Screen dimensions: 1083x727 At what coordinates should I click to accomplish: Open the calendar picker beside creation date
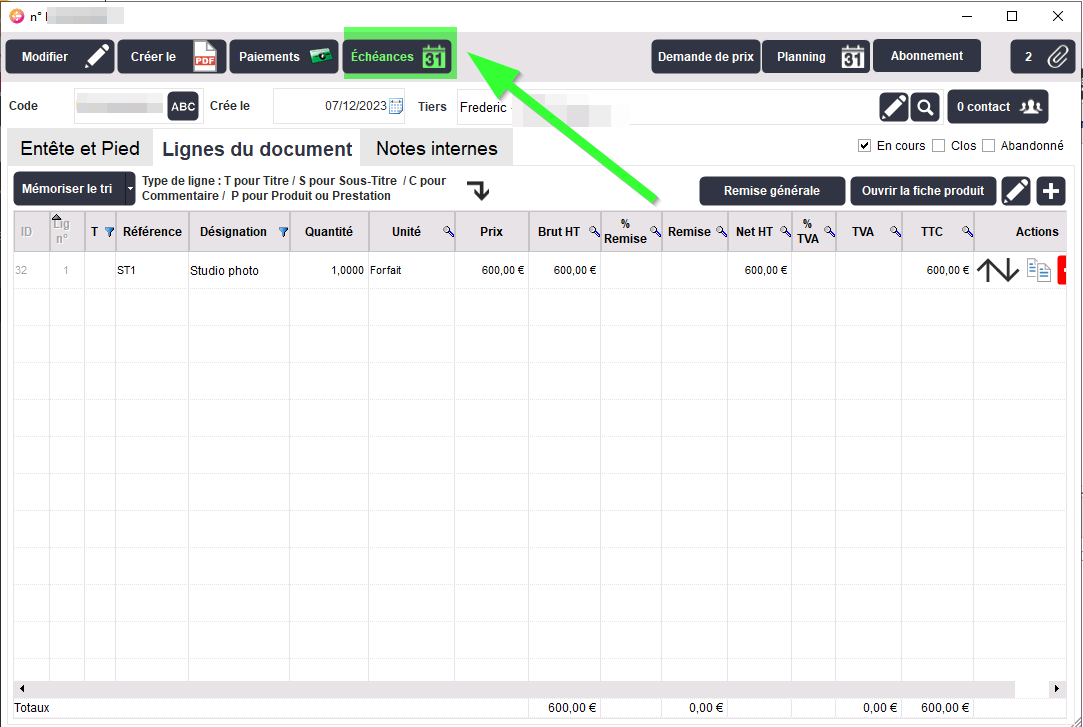click(x=396, y=106)
